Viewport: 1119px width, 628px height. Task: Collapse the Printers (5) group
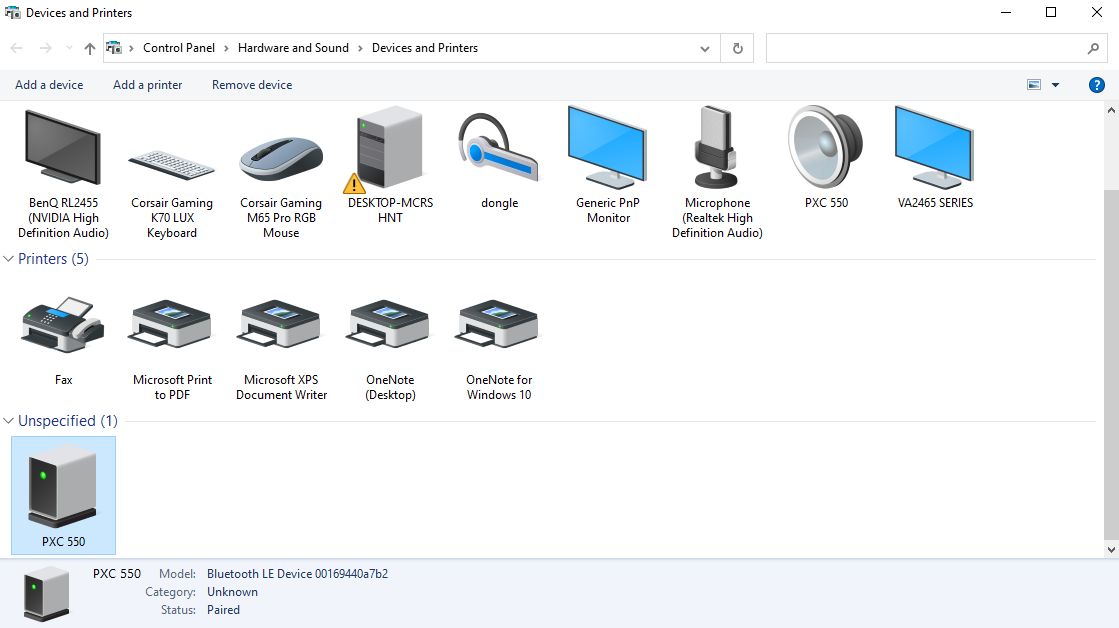[x=9, y=259]
